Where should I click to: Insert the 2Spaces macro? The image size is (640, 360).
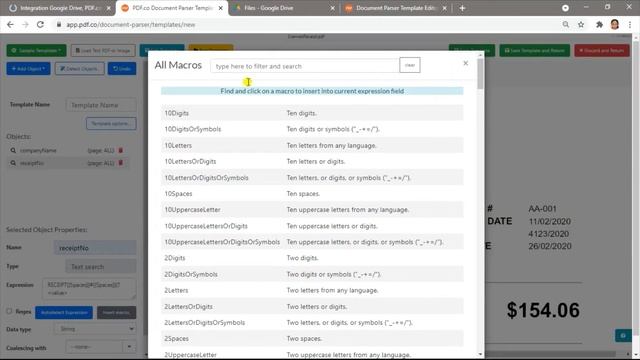312,338
